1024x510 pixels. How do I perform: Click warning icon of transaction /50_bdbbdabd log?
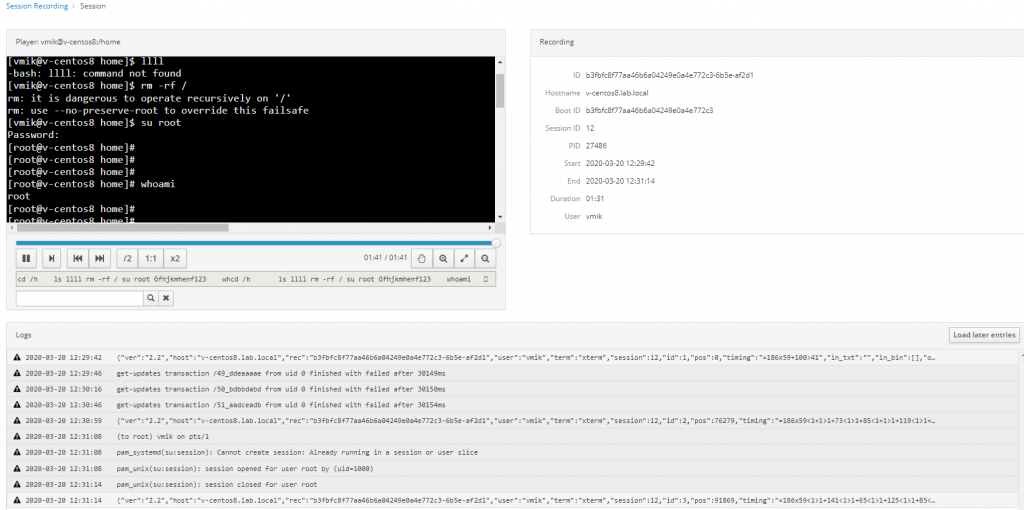point(17,389)
